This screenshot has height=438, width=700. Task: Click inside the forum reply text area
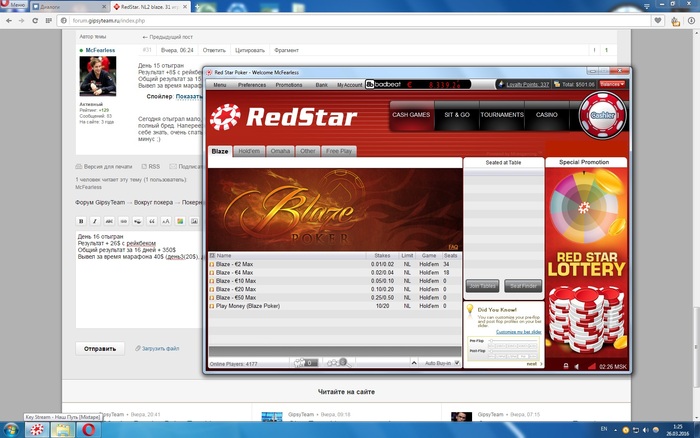coord(139,279)
